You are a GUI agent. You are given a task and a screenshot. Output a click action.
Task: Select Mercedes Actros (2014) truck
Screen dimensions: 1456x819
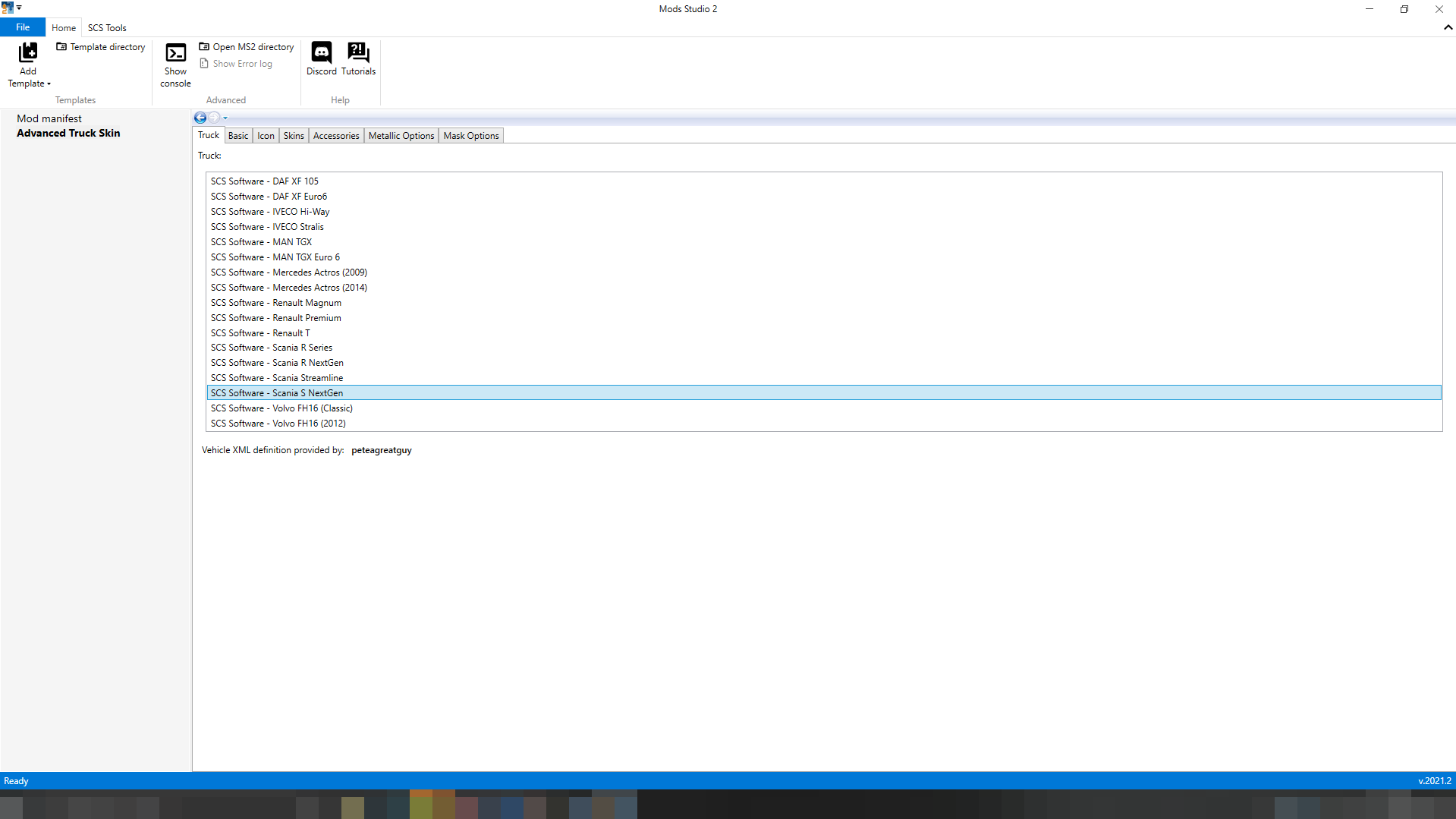point(824,288)
